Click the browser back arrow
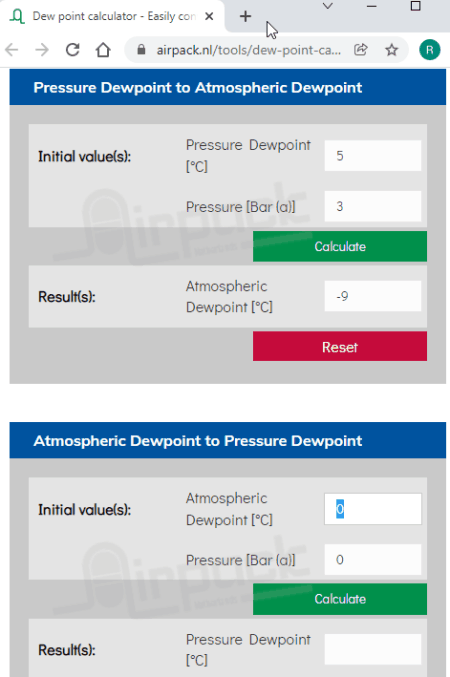The width and height of the screenshot is (450, 677). tap(12, 50)
